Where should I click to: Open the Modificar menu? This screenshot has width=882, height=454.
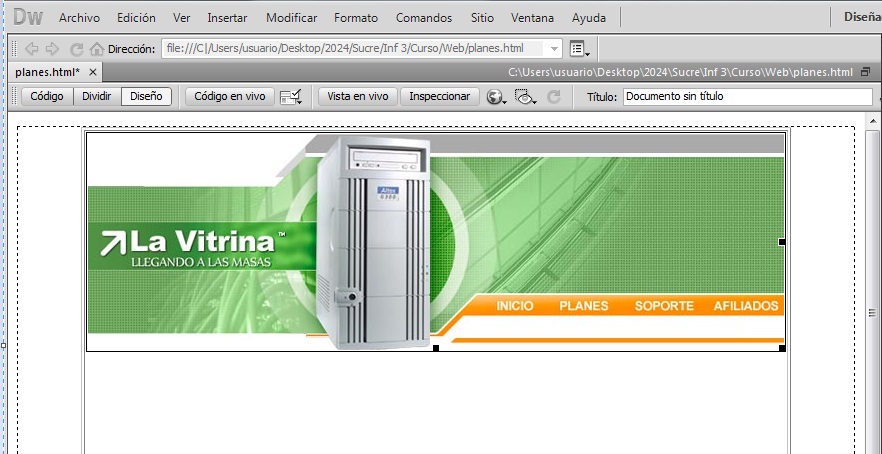click(291, 18)
